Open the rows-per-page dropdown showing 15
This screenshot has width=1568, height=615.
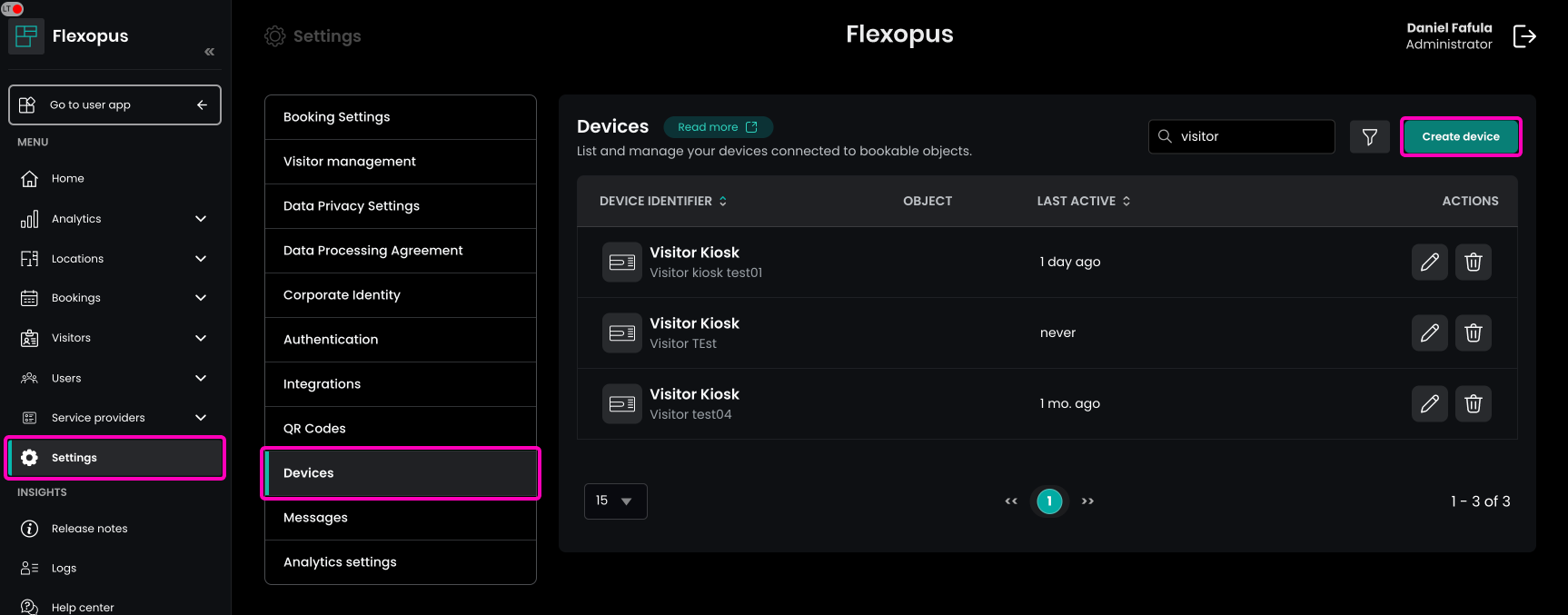(x=615, y=501)
